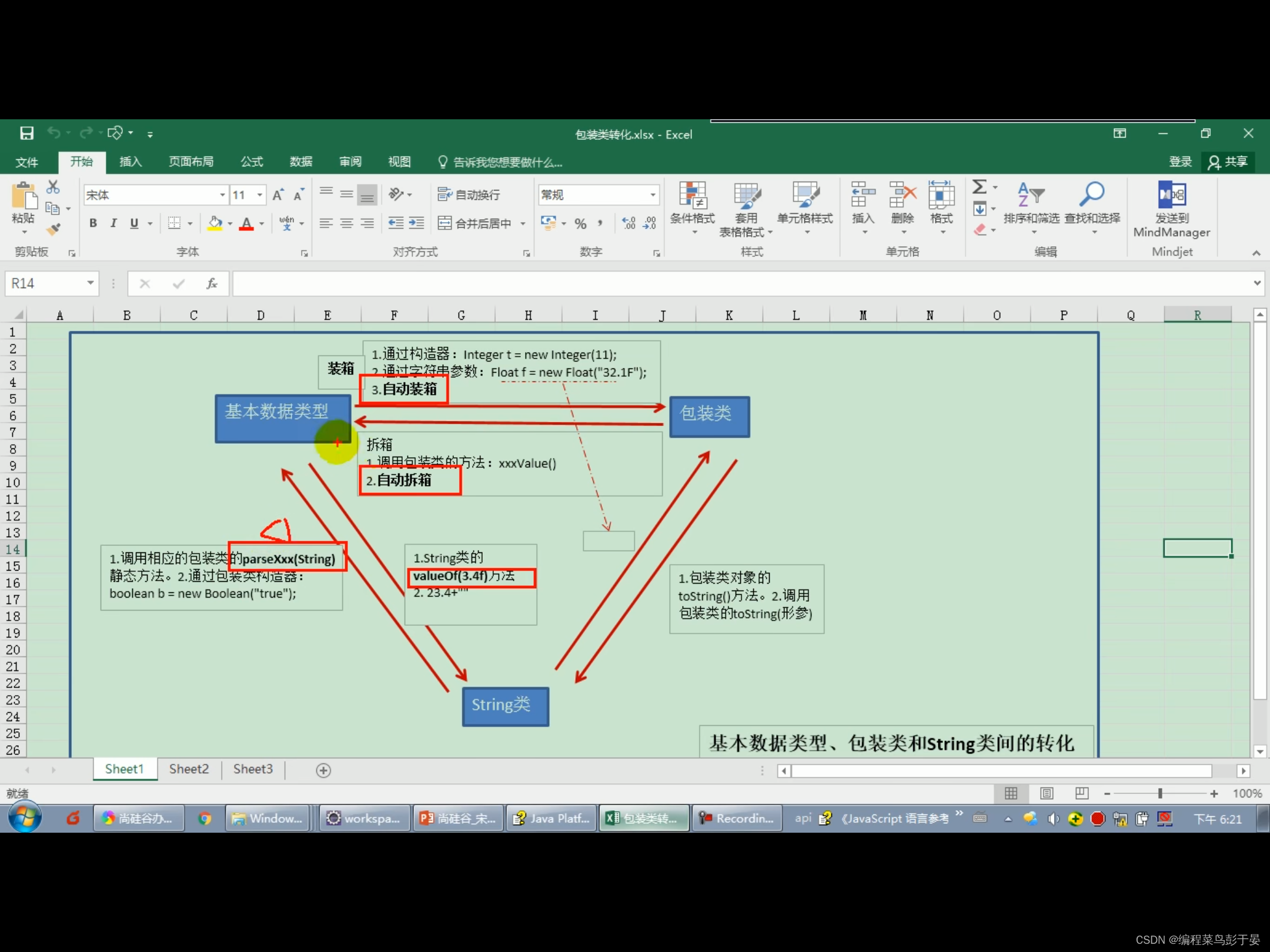Image resolution: width=1270 pixels, height=952 pixels.
Task: Click the Tell me what you want search box
Action: (x=501, y=162)
